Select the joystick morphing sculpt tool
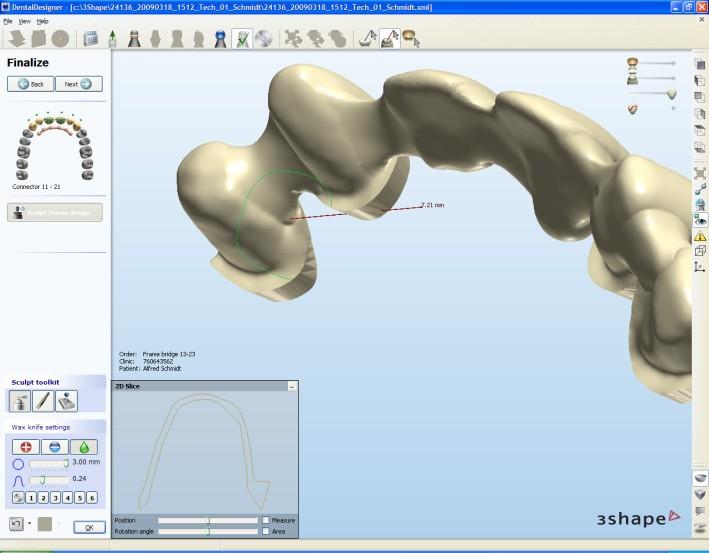This screenshot has width=709, height=553. coord(66,401)
